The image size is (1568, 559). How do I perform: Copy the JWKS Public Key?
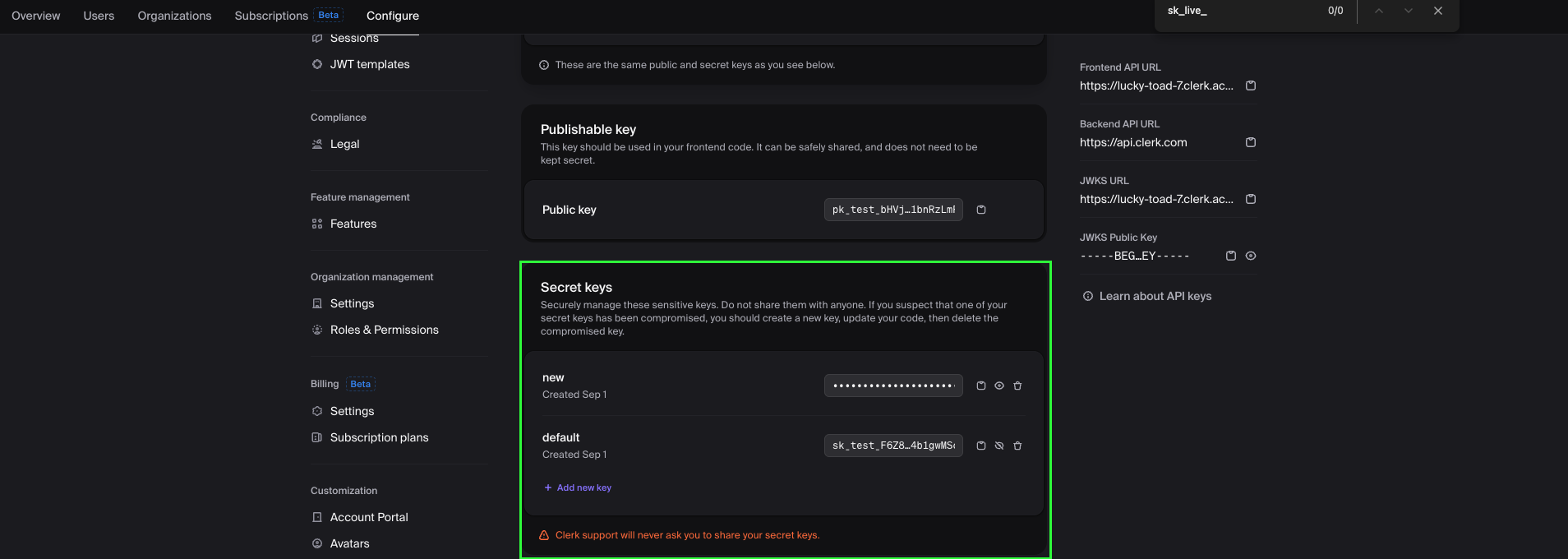(1231, 256)
